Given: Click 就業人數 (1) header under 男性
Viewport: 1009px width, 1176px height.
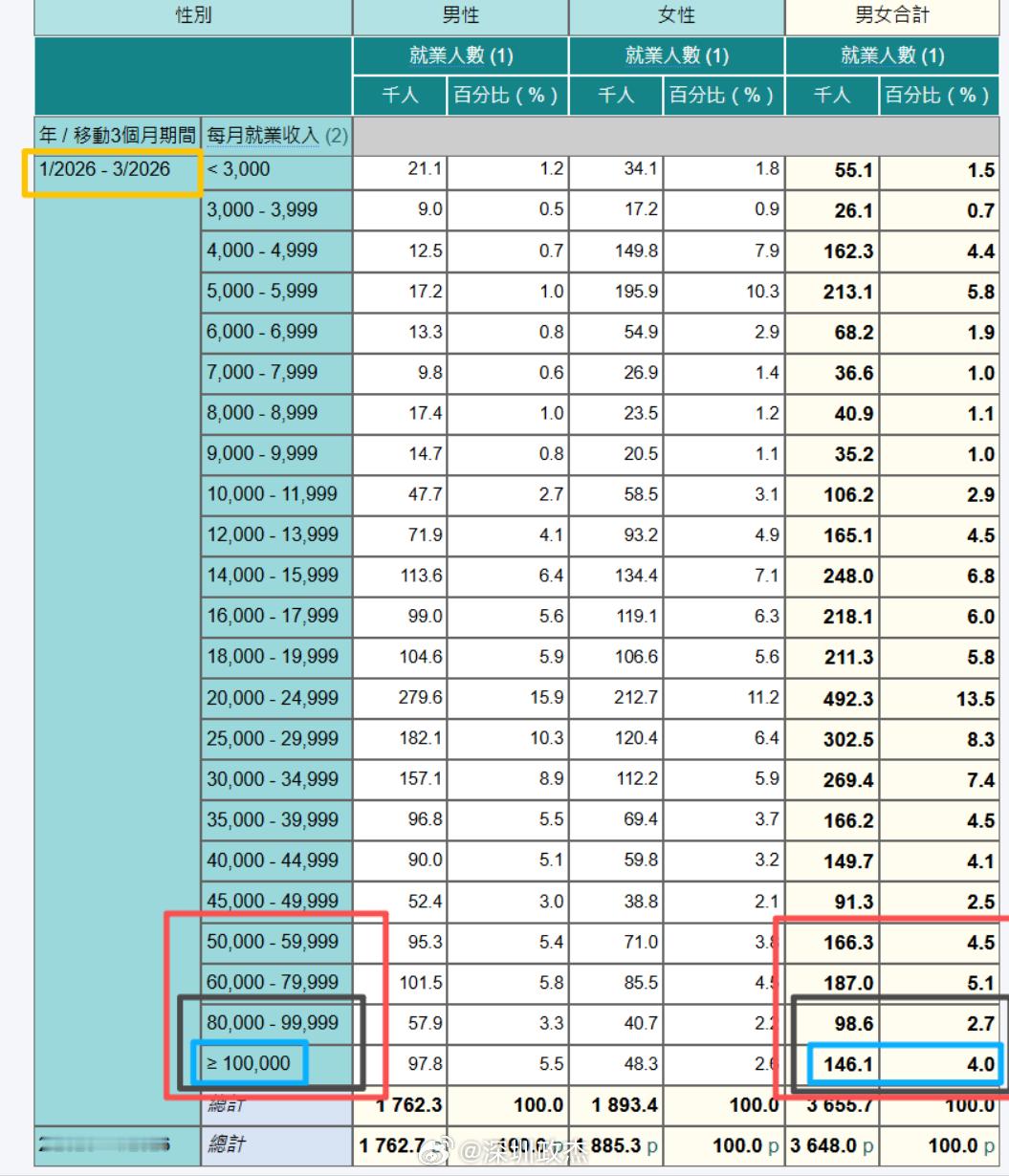Looking at the screenshot, I should pos(461,55).
